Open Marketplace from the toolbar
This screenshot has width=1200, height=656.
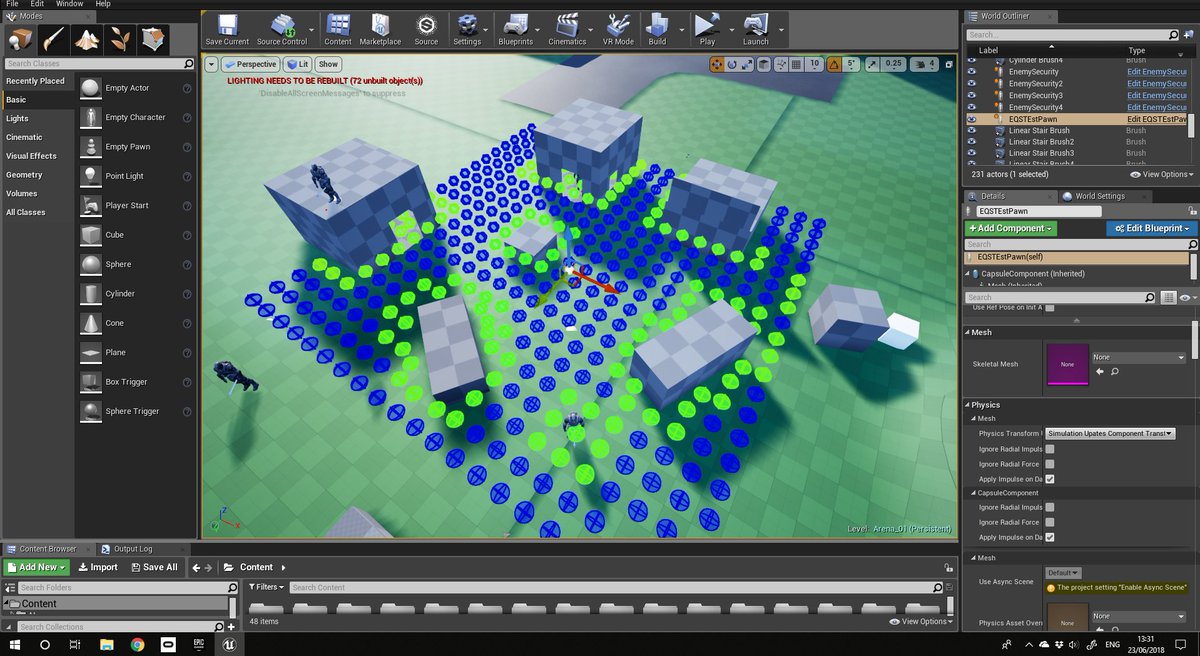pos(380,29)
